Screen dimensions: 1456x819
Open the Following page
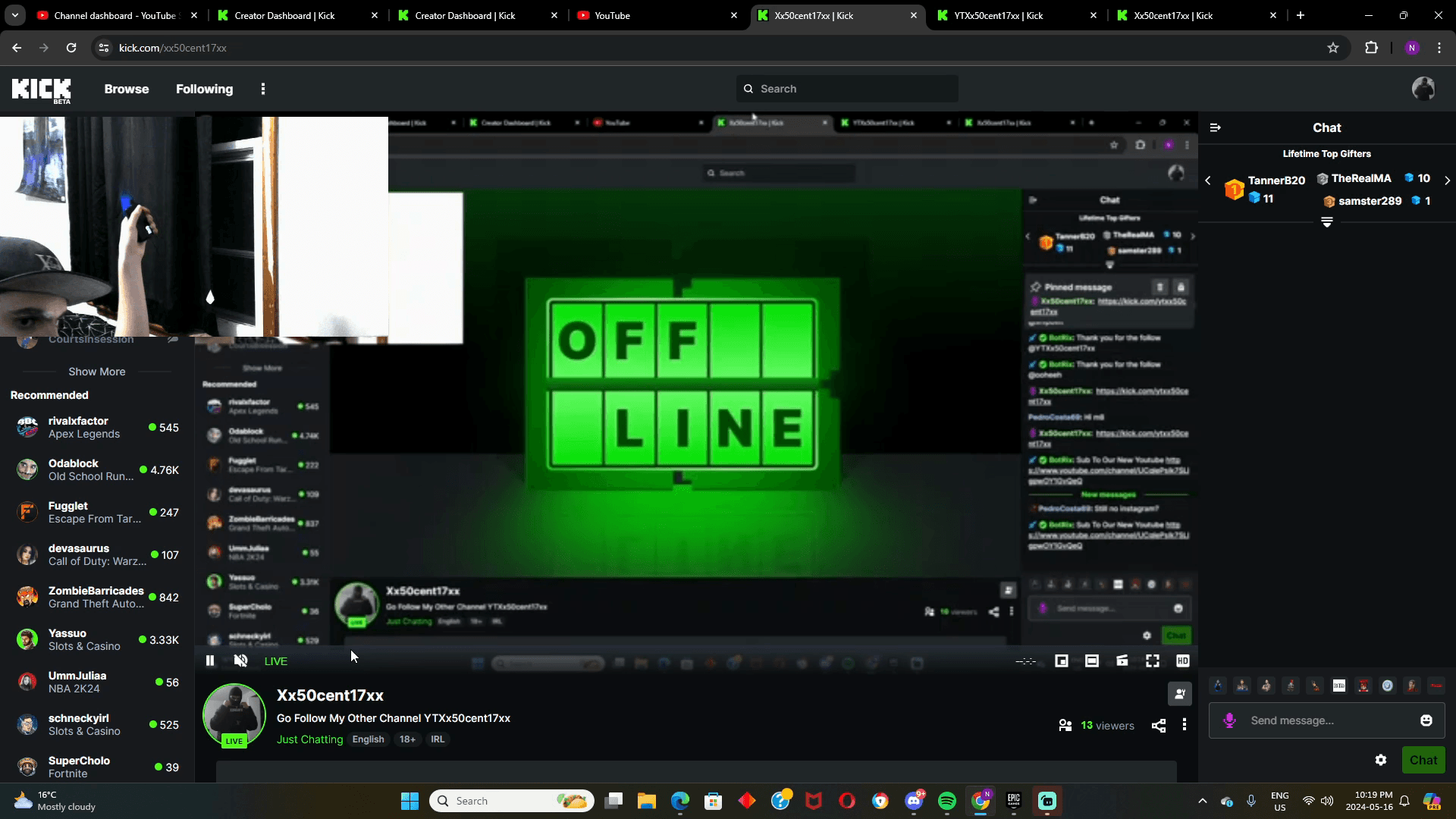(205, 89)
